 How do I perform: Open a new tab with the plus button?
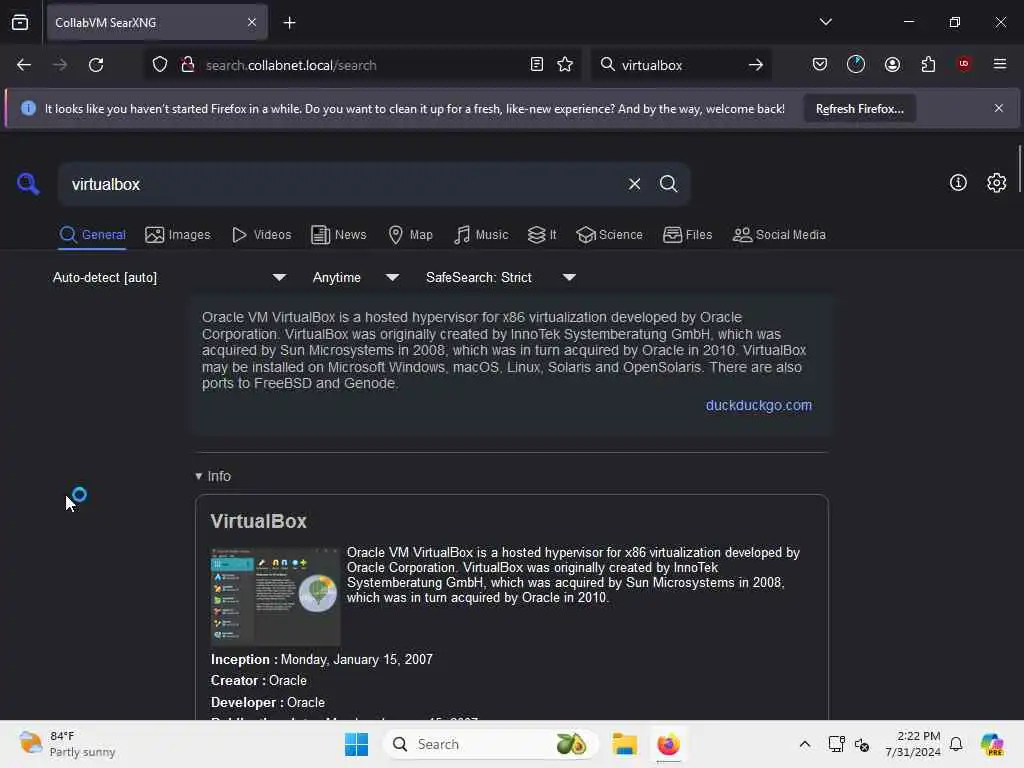point(289,23)
